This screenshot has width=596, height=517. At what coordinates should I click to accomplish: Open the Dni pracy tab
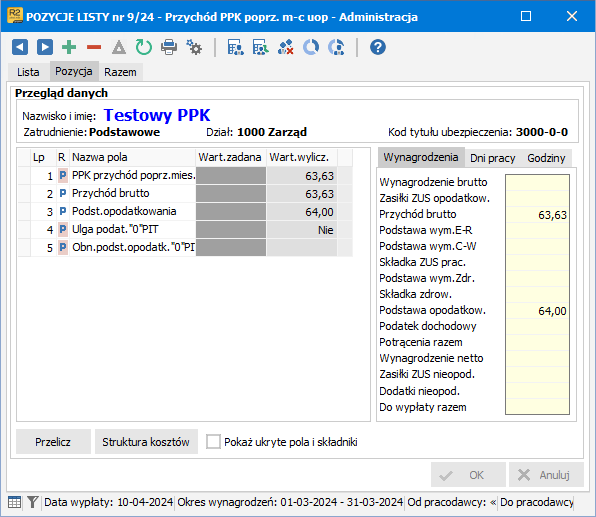492,158
